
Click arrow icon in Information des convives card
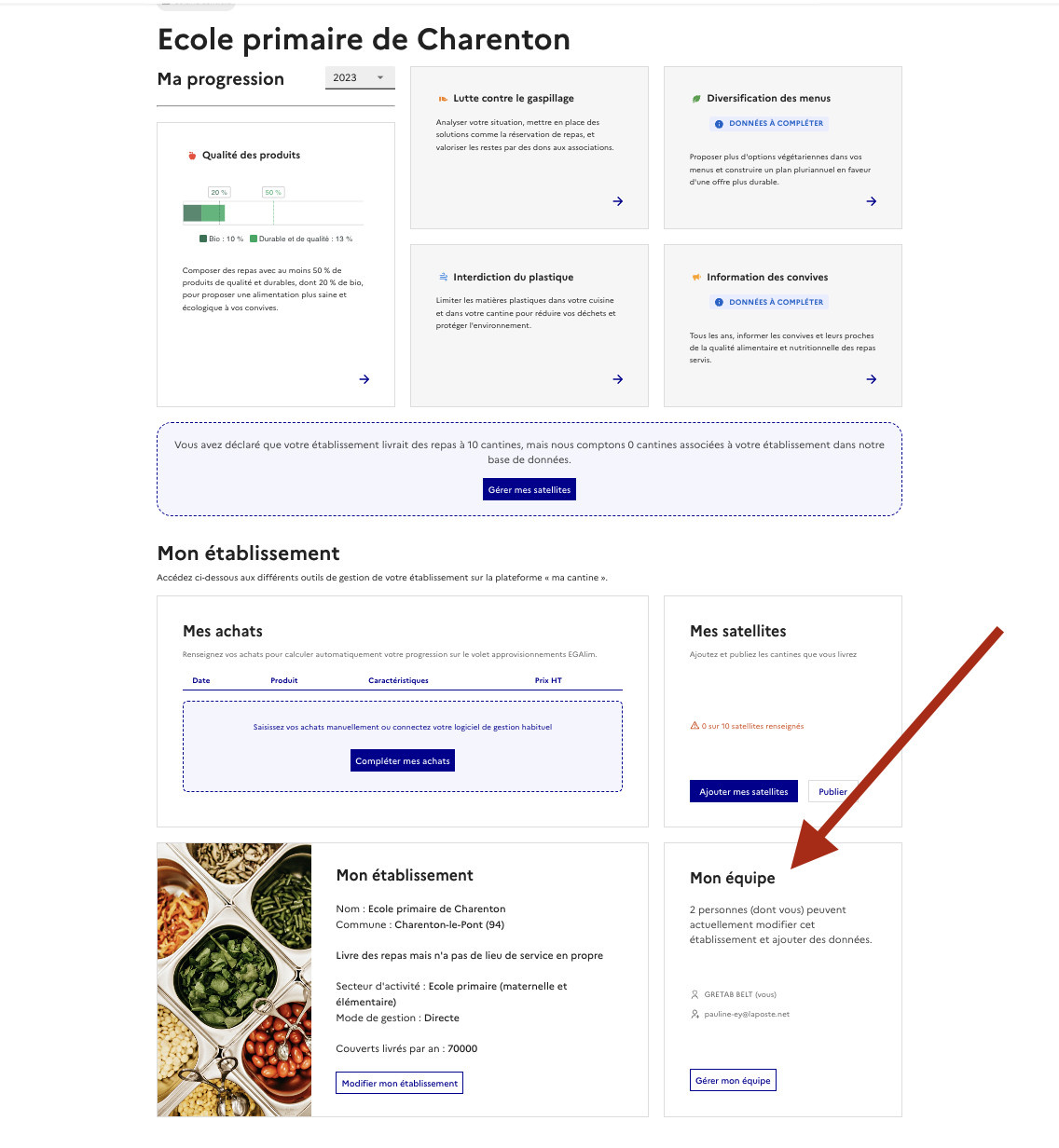[872, 379]
